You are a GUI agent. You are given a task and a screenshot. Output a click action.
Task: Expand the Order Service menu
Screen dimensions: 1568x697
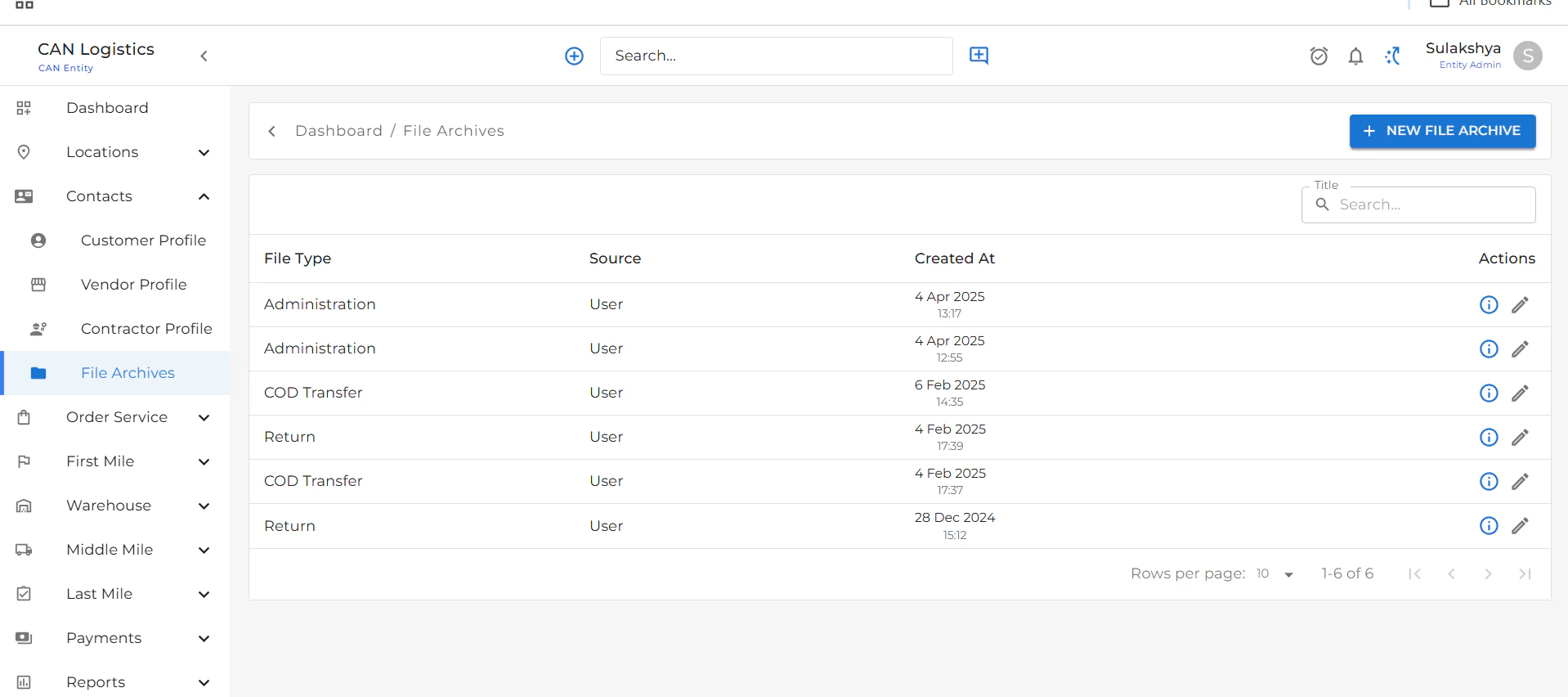[x=204, y=417]
